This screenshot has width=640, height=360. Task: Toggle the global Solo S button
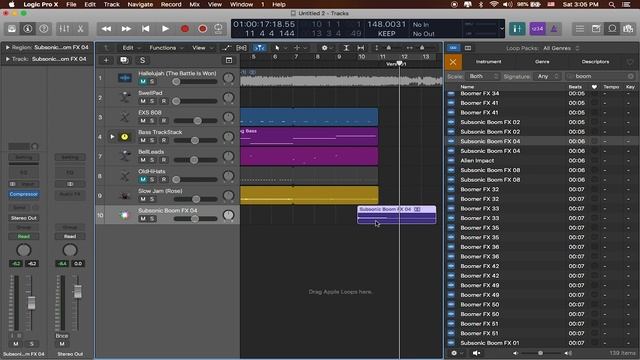click(x=142, y=60)
